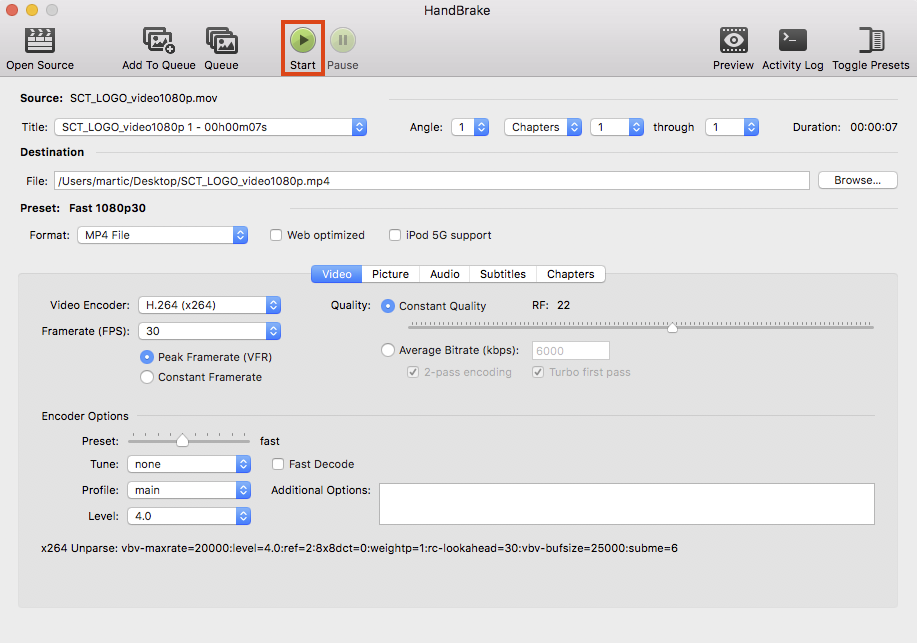The height and width of the screenshot is (643, 917).
Task: Start encoding with the green play button
Action: [x=303, y=40]
